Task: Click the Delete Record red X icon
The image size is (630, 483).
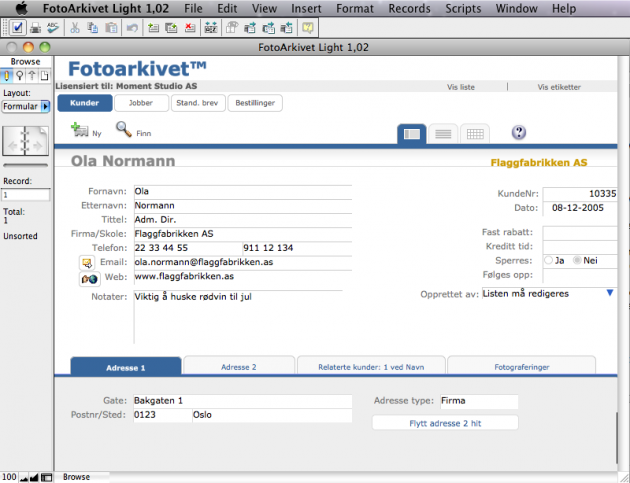Action: [190, 28]
